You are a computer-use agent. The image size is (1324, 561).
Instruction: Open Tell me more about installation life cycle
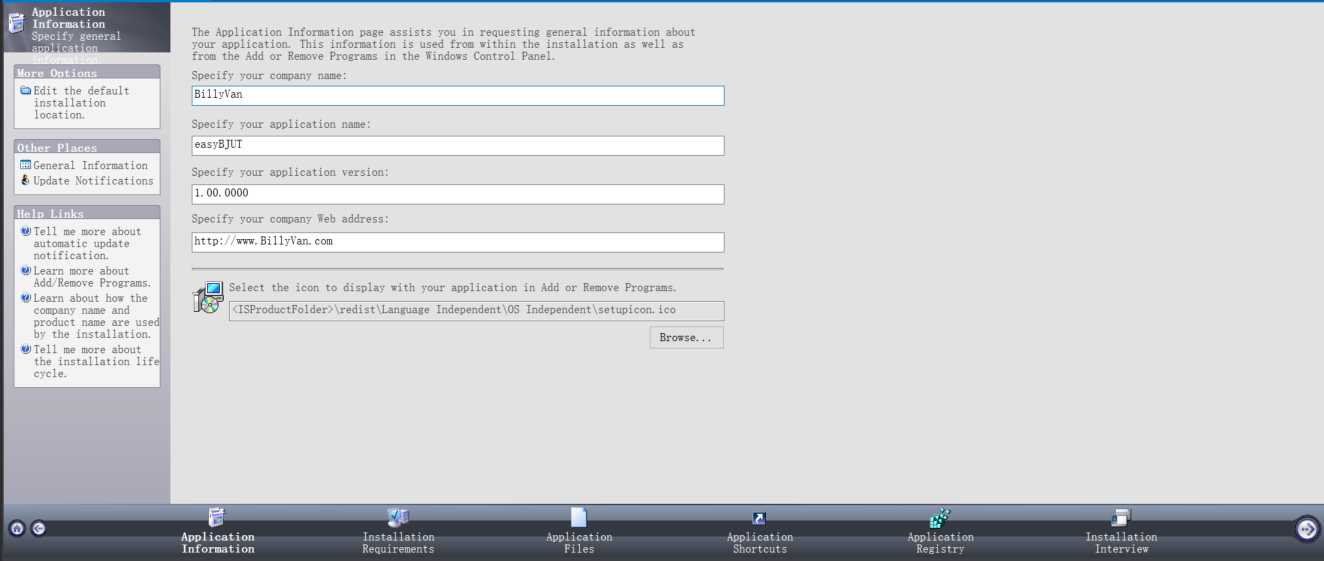pyautogui.click(x=96, y=362)
